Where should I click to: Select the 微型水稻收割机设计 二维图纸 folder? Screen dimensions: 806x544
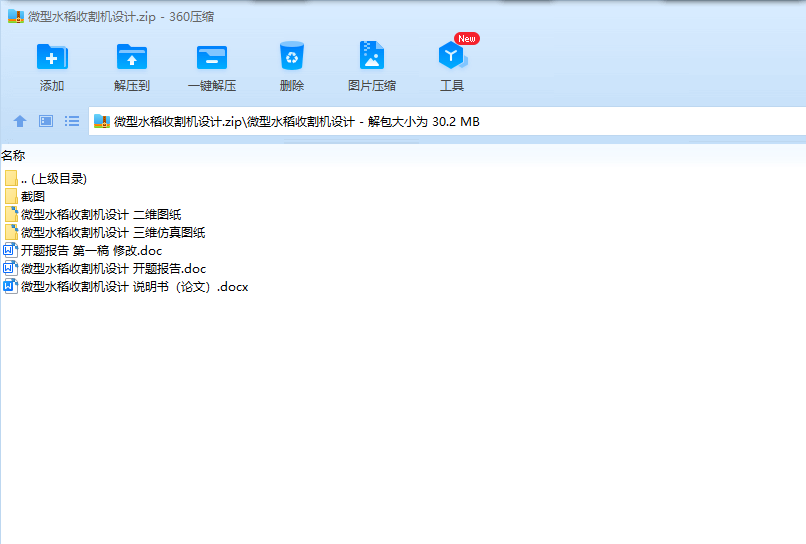[93, 214]
